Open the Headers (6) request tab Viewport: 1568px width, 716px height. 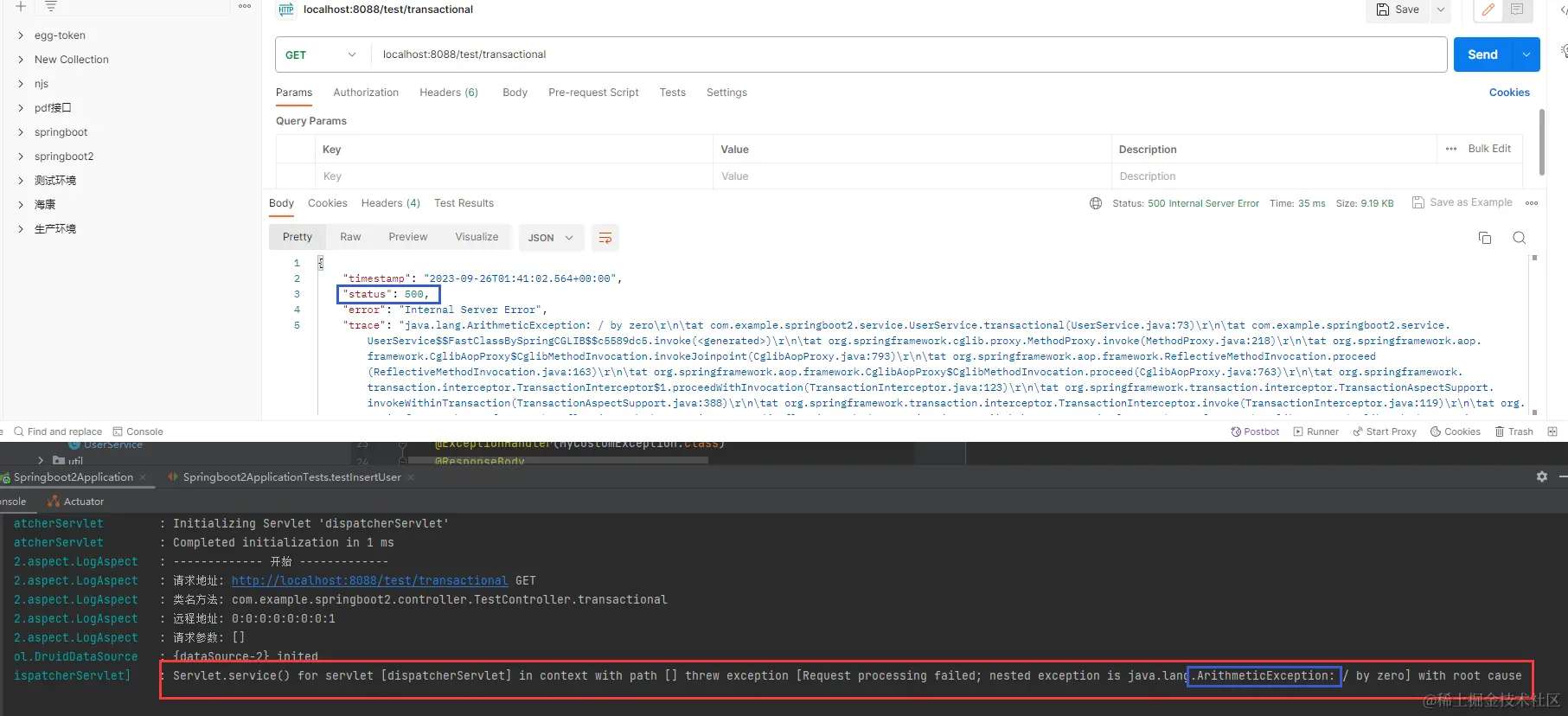(x=449, y=93)
